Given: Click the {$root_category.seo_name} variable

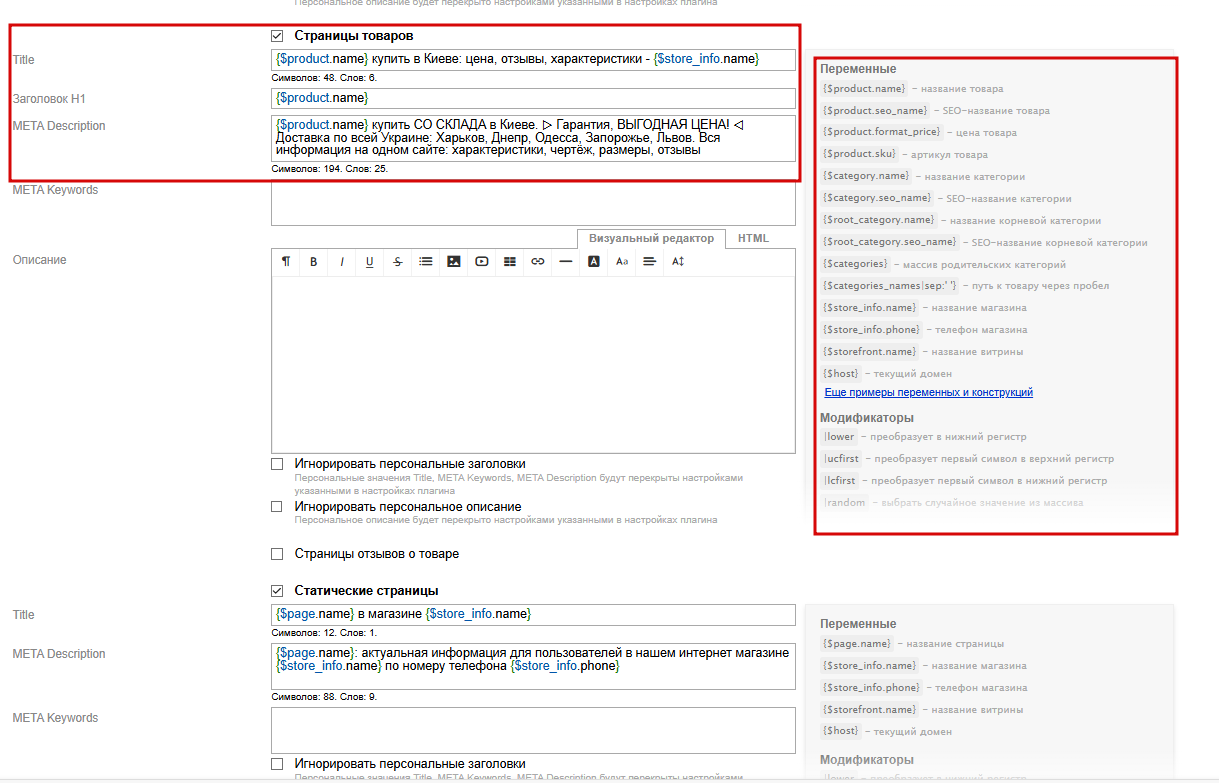Looking at the screenshot, I should pos(890,242).
